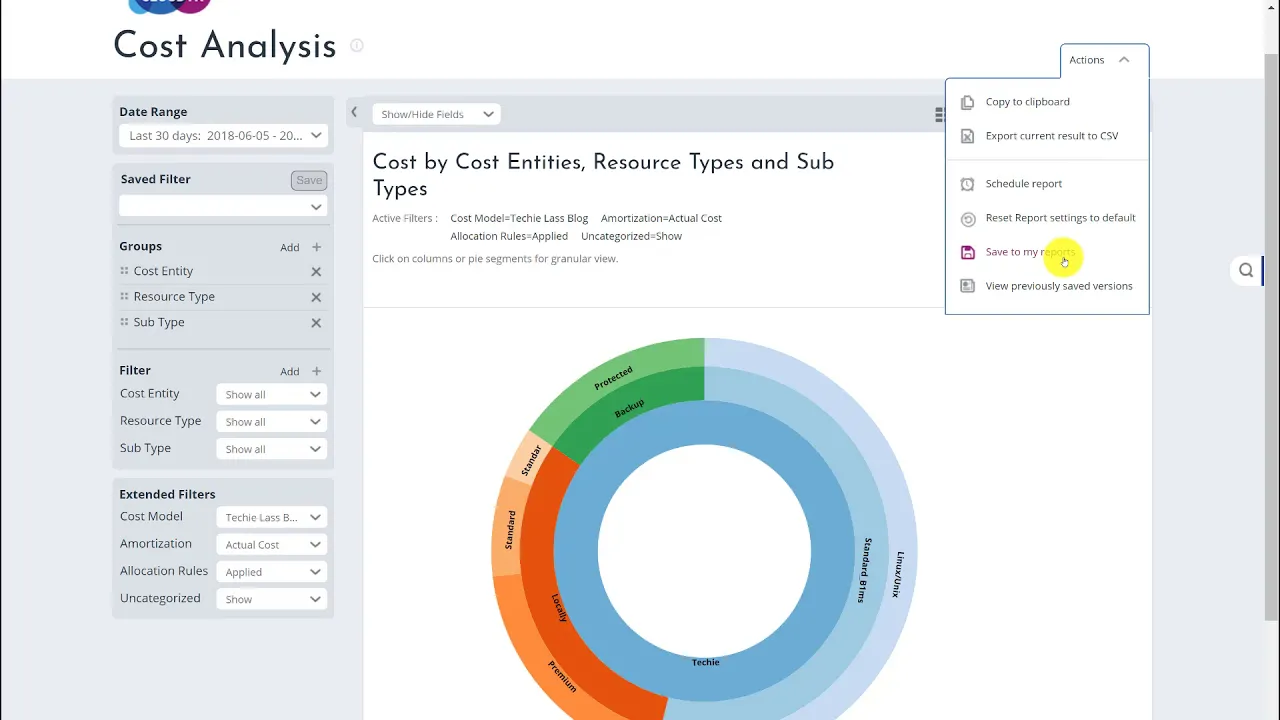Click the drag handle for Cost Entity group

coord(124,271)
